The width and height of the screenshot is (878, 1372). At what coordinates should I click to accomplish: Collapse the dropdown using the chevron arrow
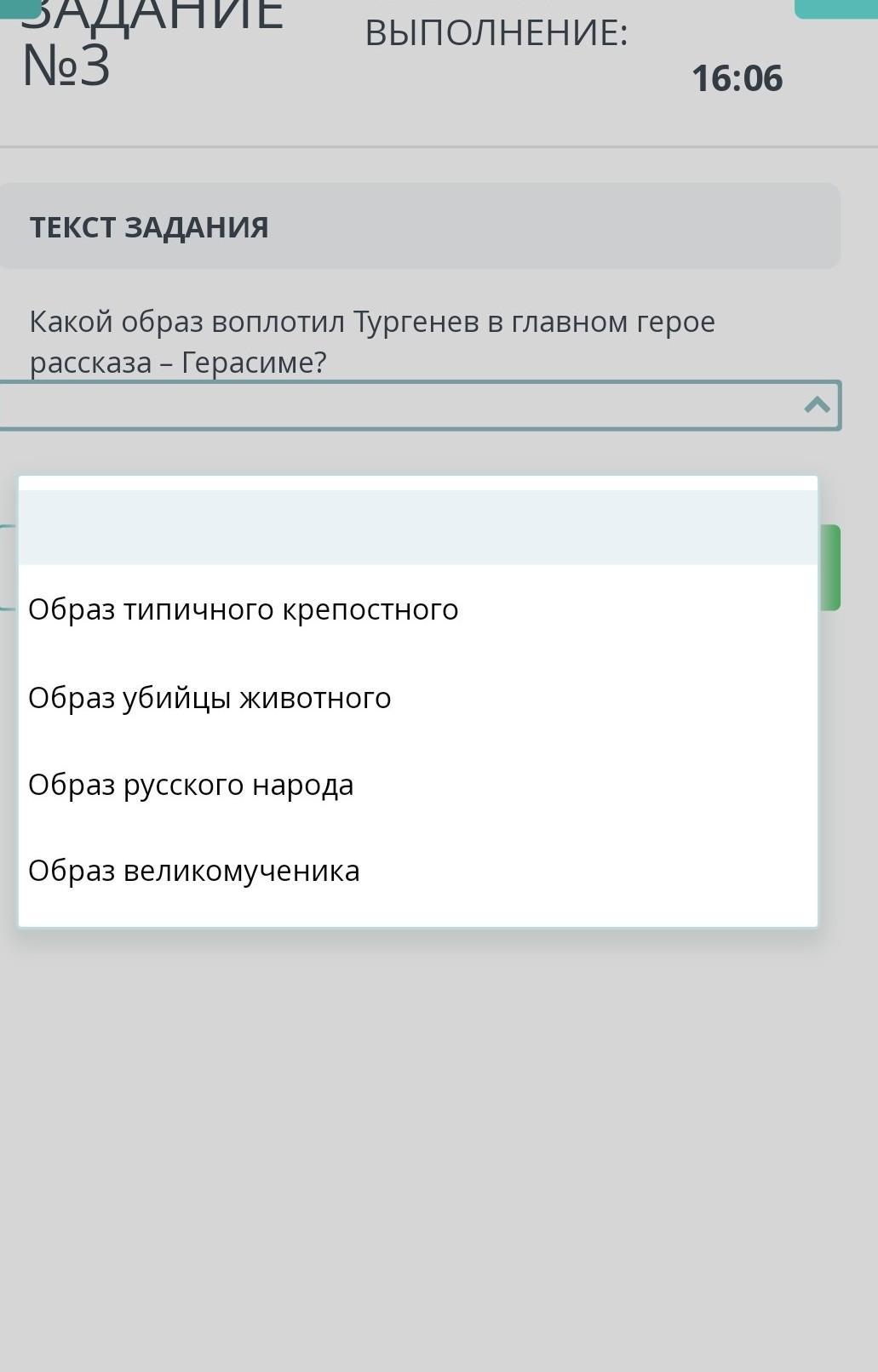click(x=817, y=405)
